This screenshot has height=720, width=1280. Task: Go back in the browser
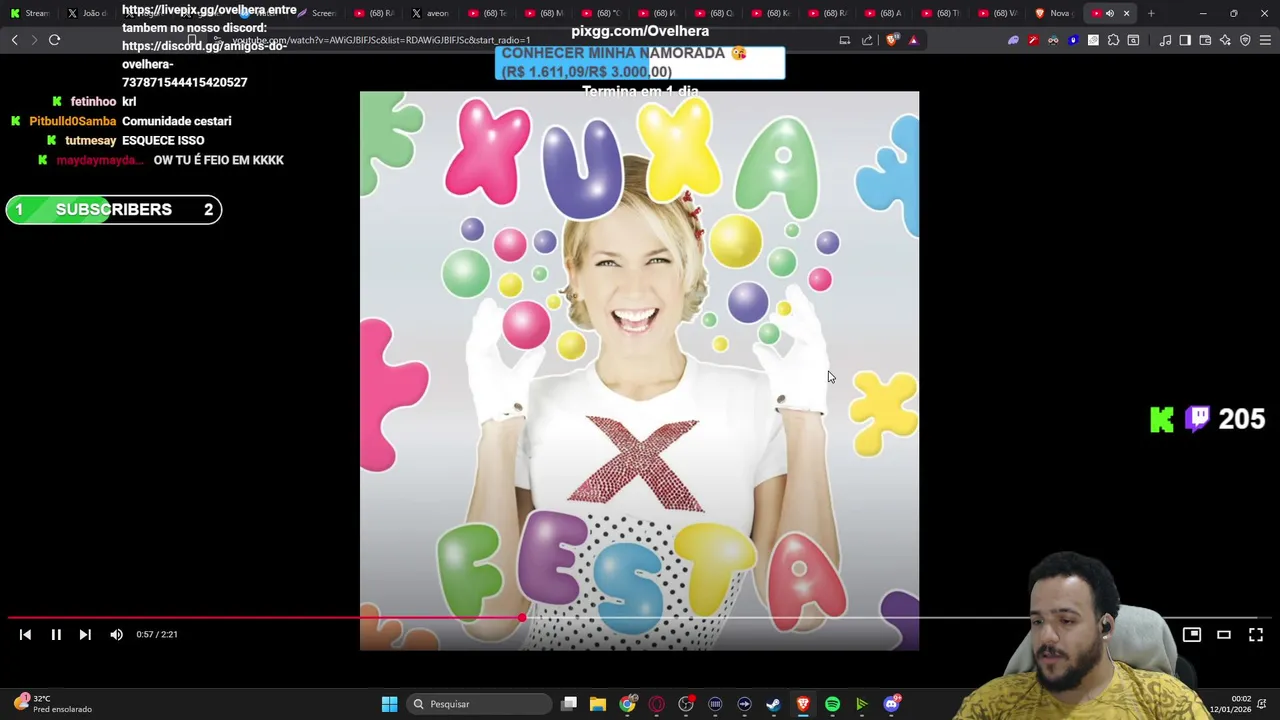pyautogui.click(x=14, y=40)
